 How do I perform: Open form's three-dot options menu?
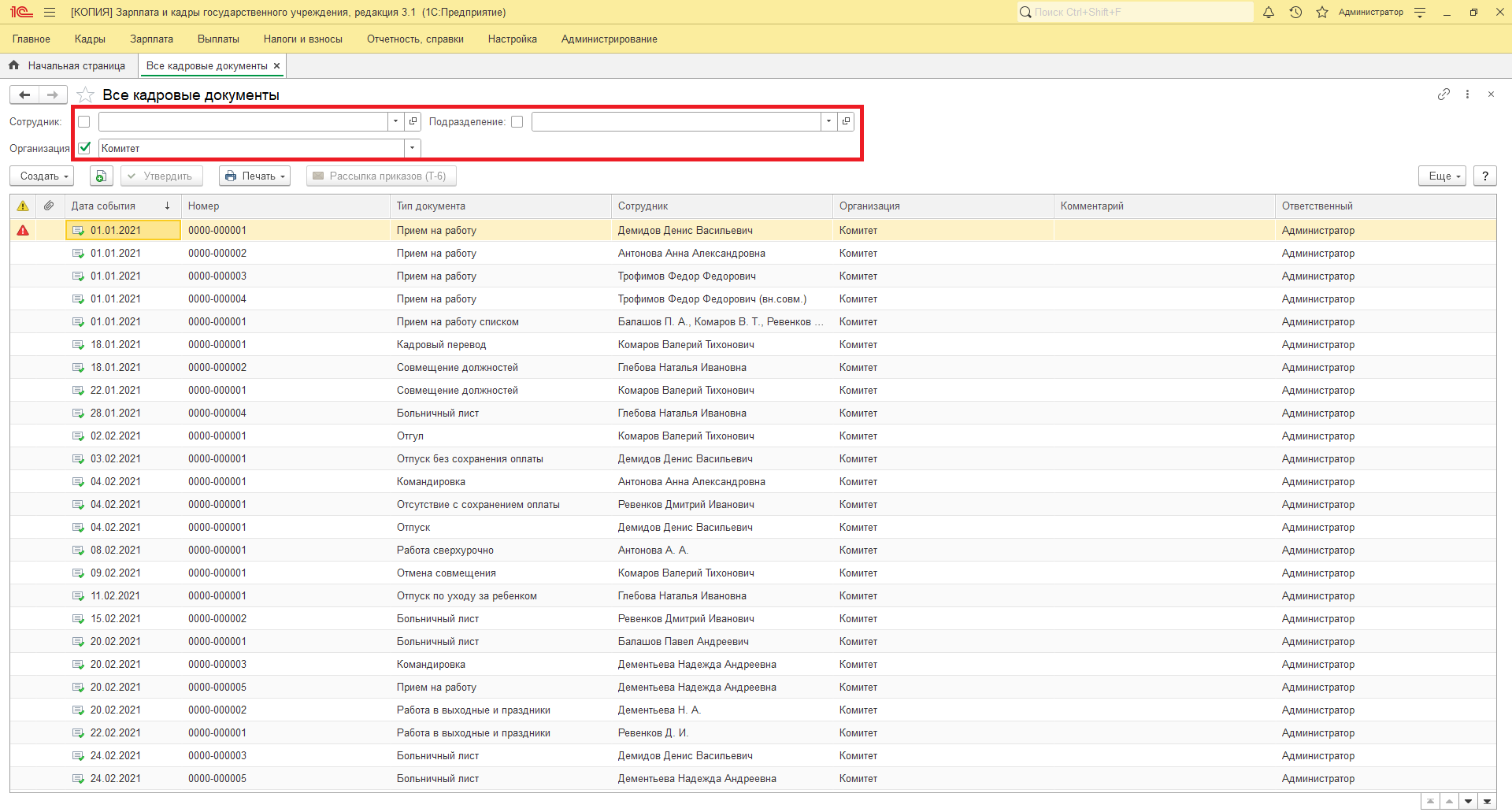click(x=1467, y=95)
